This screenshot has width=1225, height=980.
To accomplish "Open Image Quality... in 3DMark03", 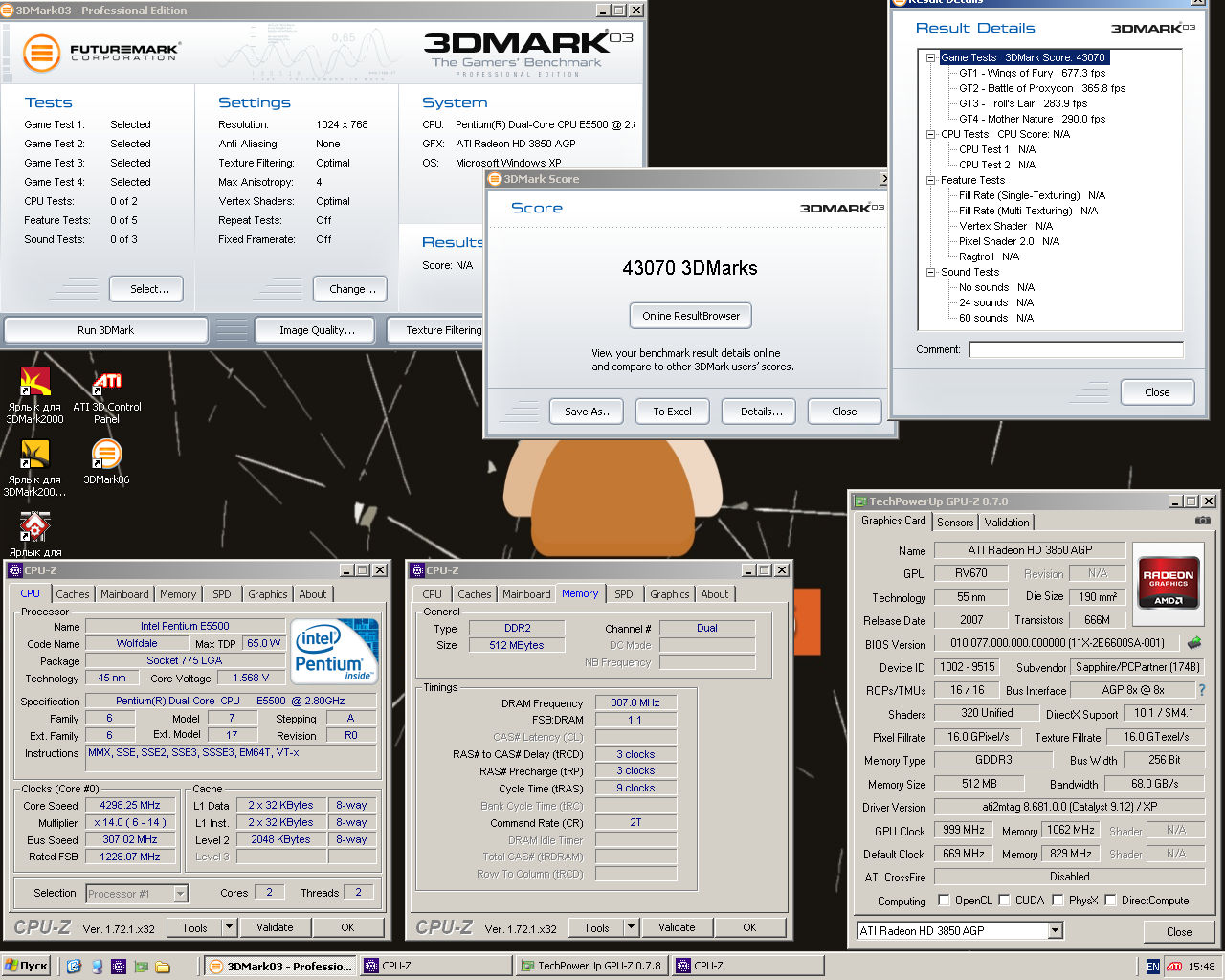I will 317,330.
